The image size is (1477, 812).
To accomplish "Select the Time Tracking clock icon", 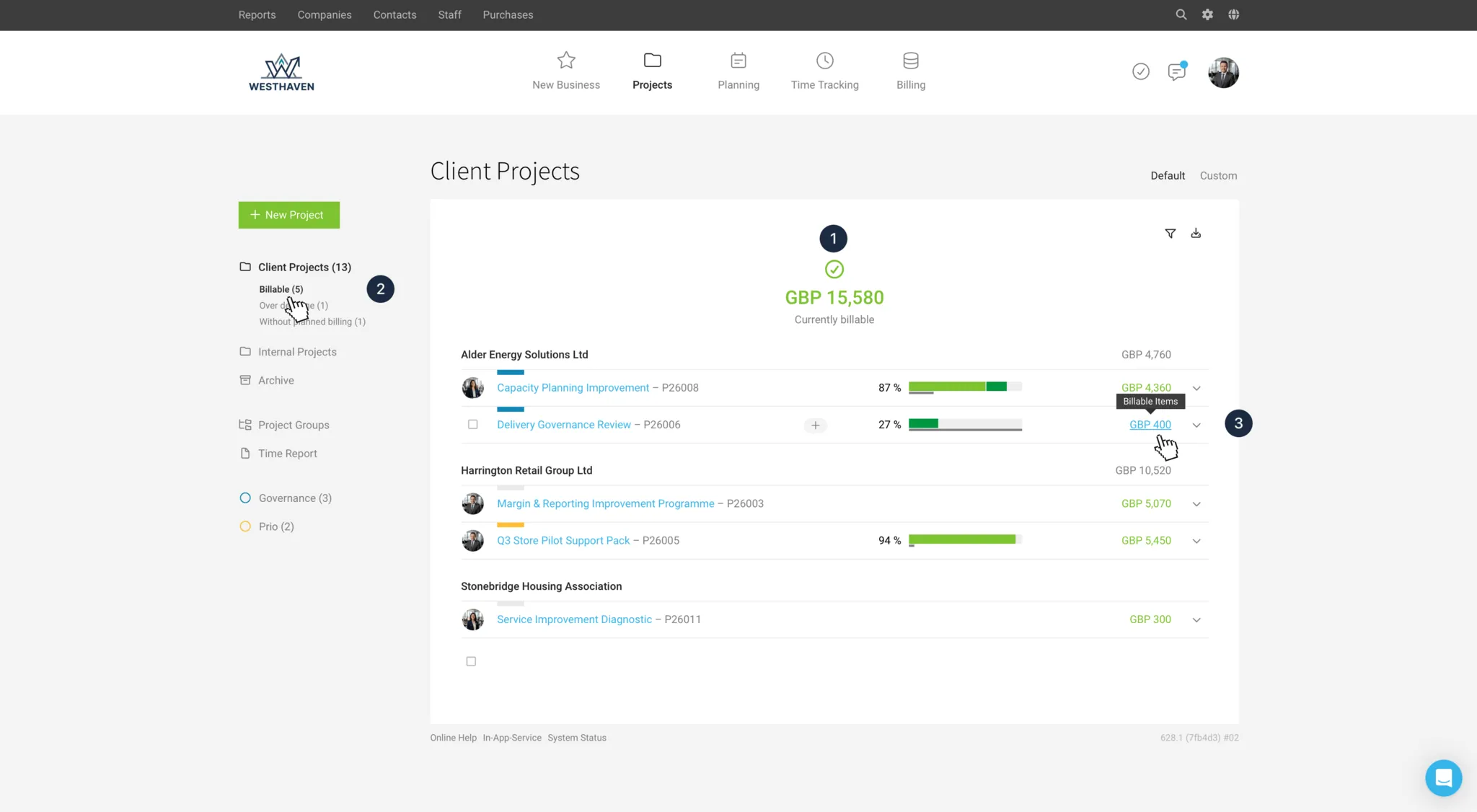I will pyautogui.click(x=824, y=61).
